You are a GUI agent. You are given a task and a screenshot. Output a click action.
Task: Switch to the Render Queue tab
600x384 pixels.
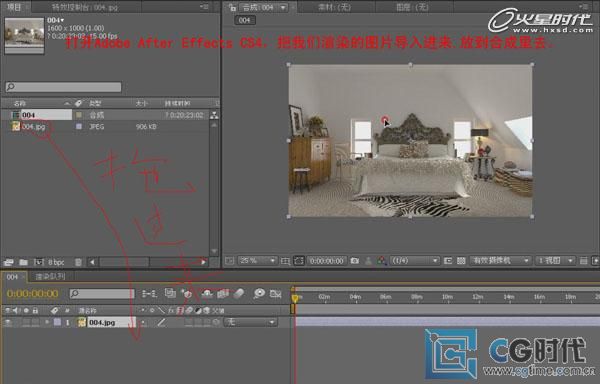(x=50, y=277)
